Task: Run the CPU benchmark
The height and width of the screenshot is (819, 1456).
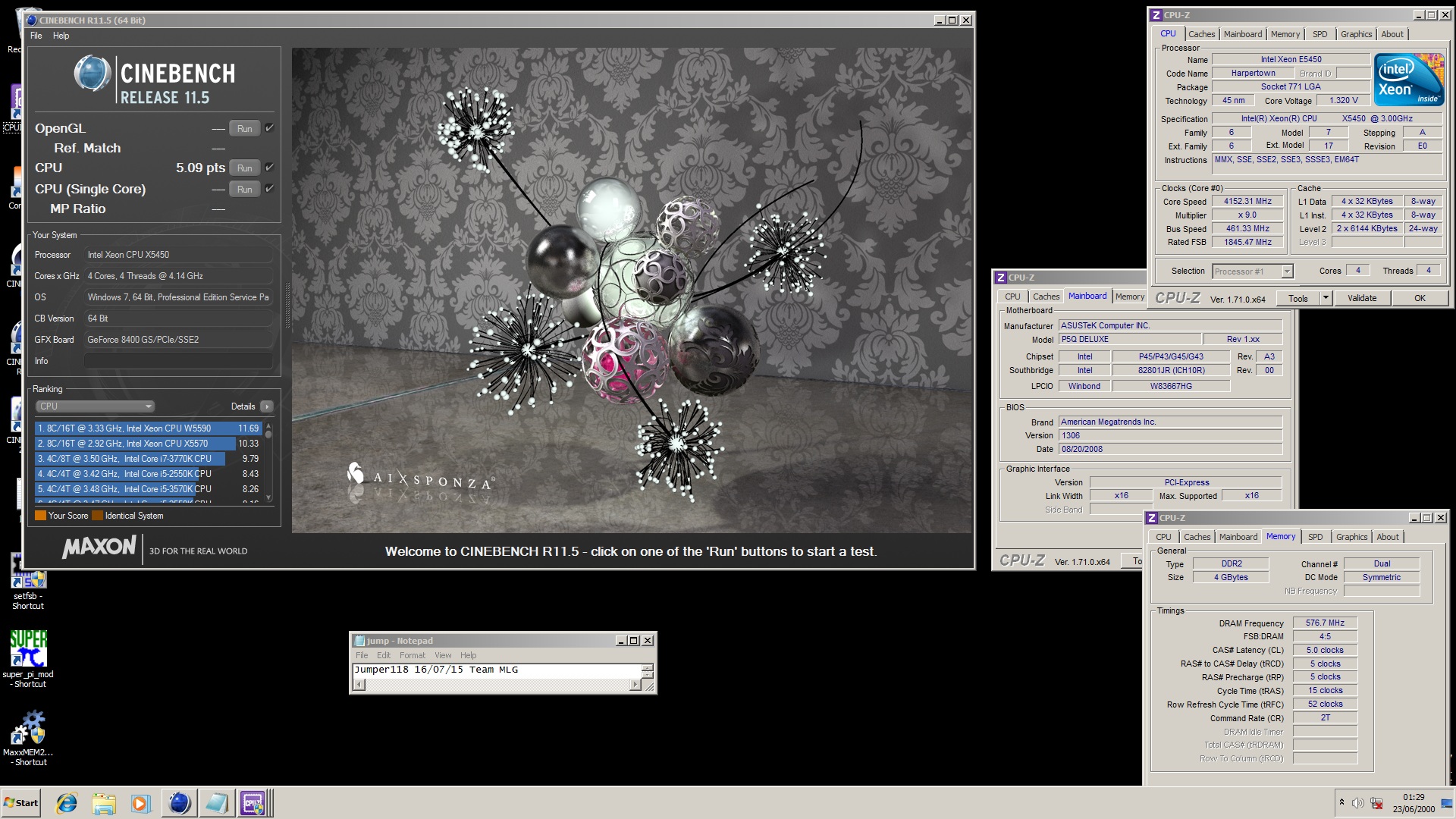Action: point(244,168)
